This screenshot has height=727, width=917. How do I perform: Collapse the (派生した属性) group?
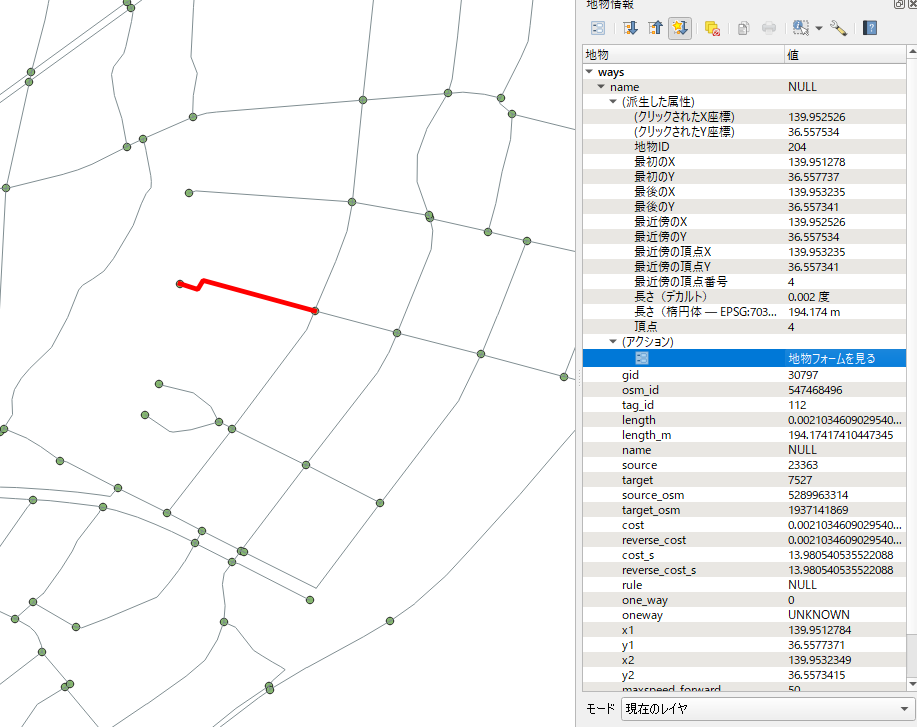tap(613, 102)
